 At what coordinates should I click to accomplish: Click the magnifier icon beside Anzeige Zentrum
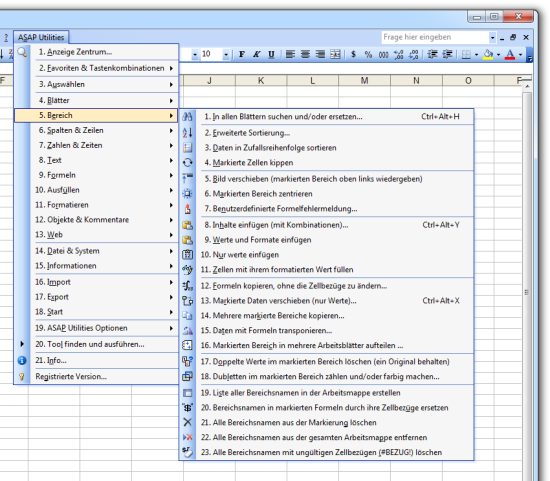click(x=22, y=52)
